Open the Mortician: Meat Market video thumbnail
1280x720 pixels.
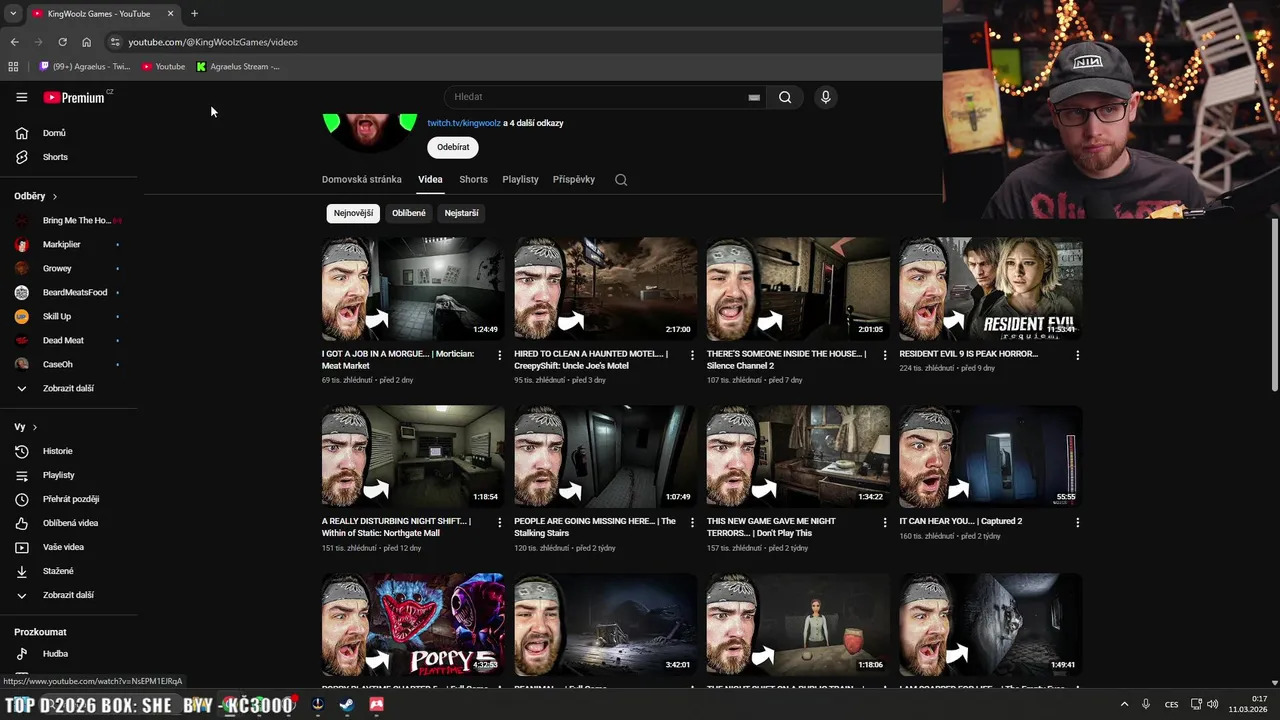413,289
